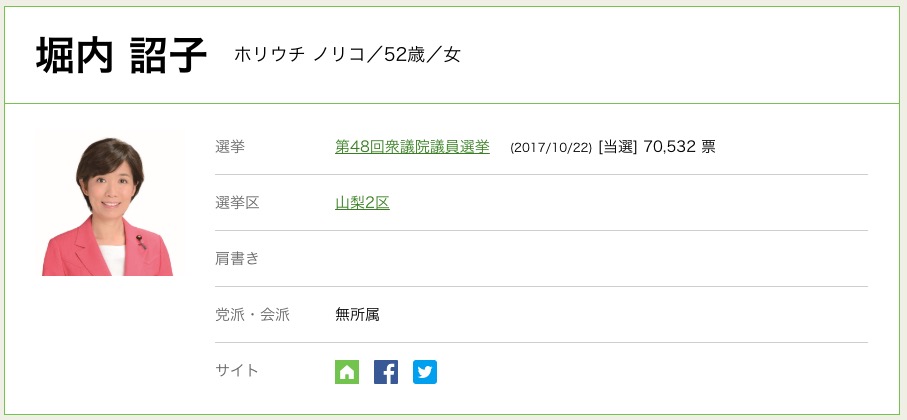907x420 pixels.
Task: Click the election date (2017/10/22)
Action: coord(551,148)
